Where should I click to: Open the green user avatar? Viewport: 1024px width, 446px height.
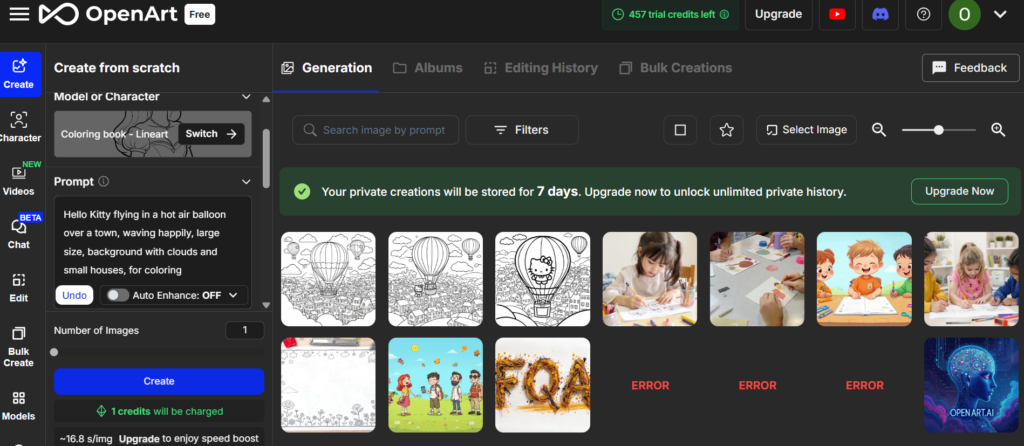tap(965, 14)
